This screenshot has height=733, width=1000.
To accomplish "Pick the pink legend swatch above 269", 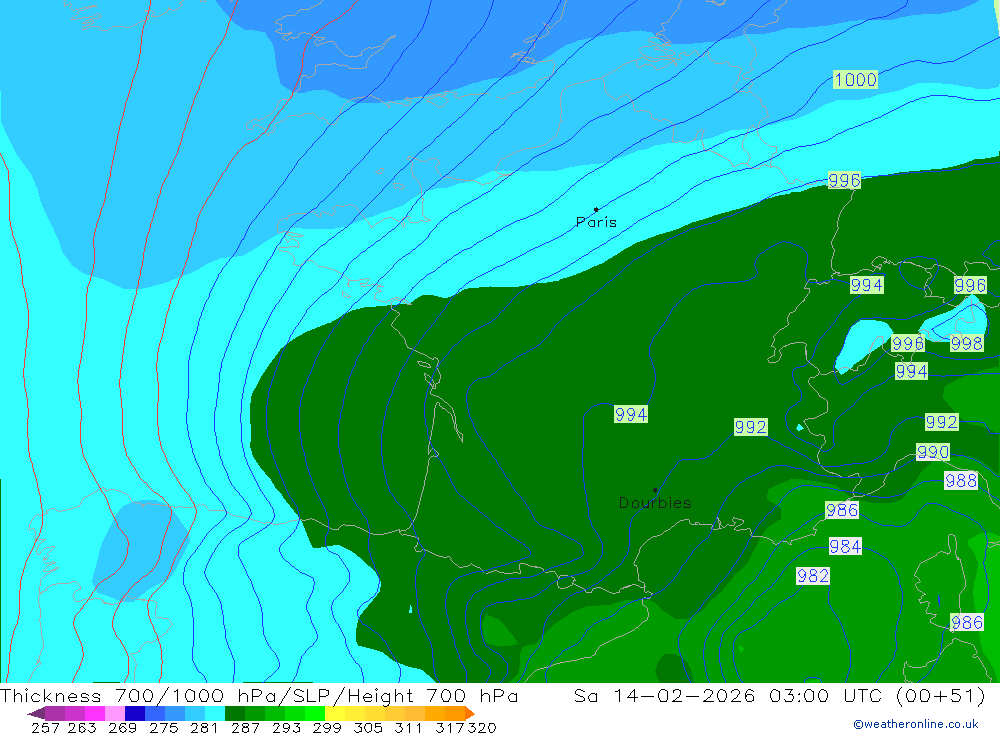I will (113, 713).
